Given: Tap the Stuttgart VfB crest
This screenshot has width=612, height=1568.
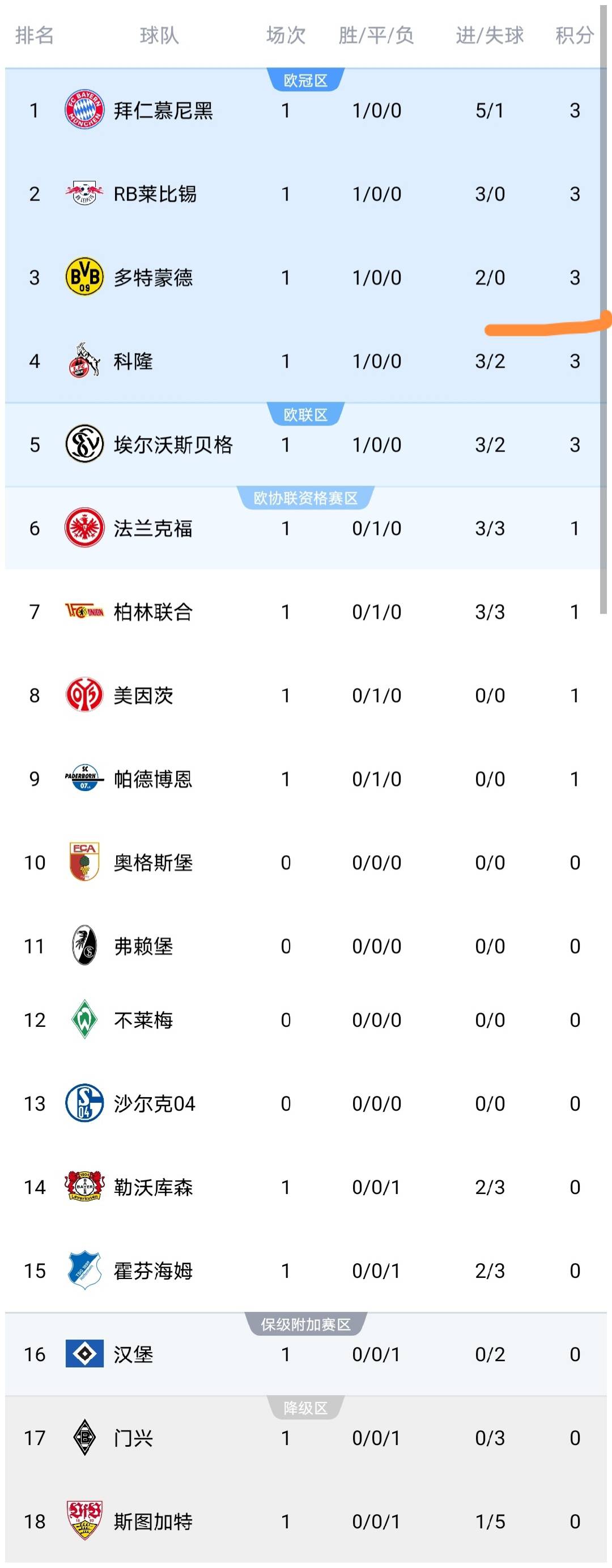Looking at the screenshot, I should 84,1520.
